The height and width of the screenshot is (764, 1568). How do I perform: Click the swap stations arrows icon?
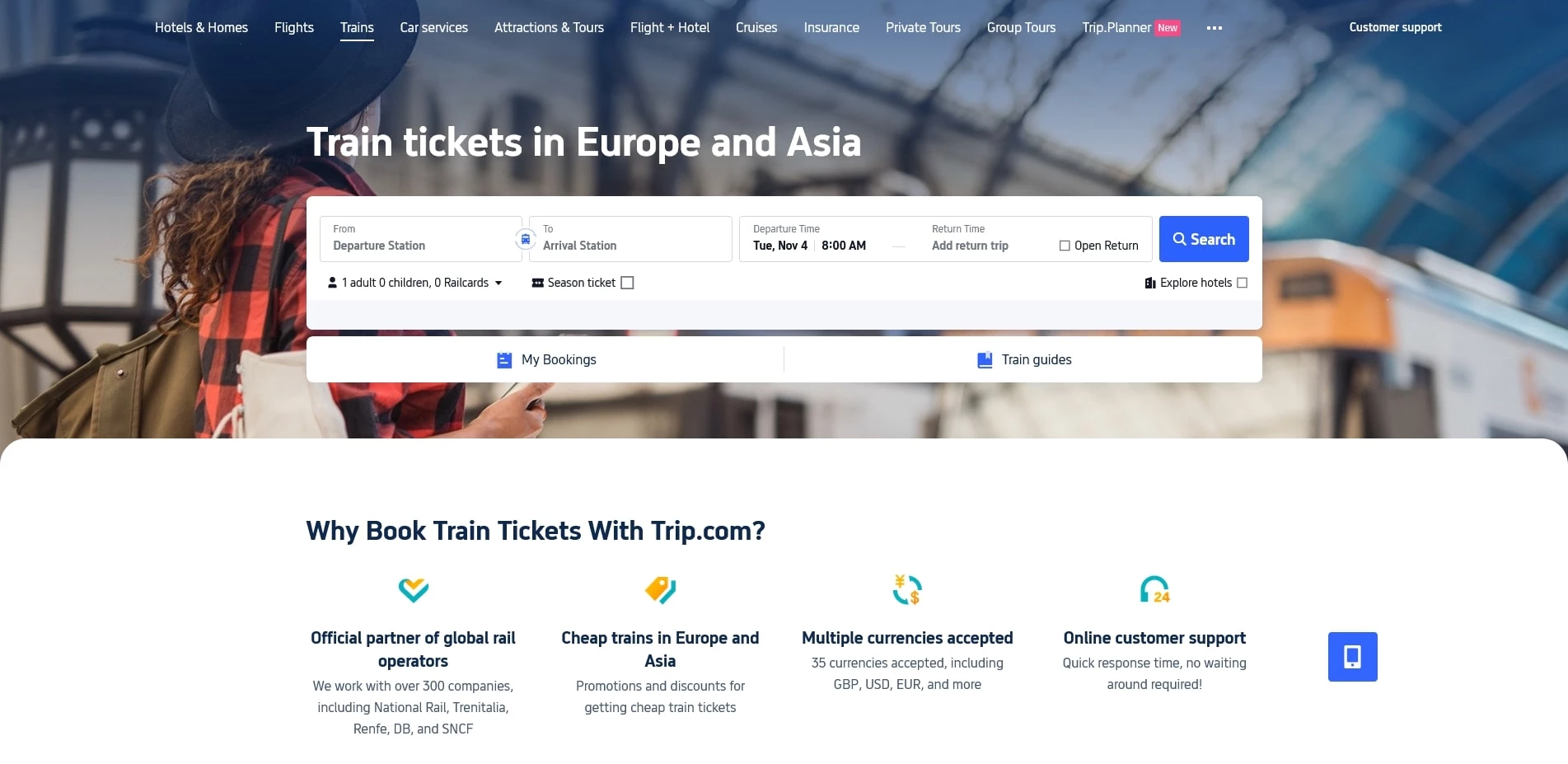pyautogui.click(x=525, y=238)
